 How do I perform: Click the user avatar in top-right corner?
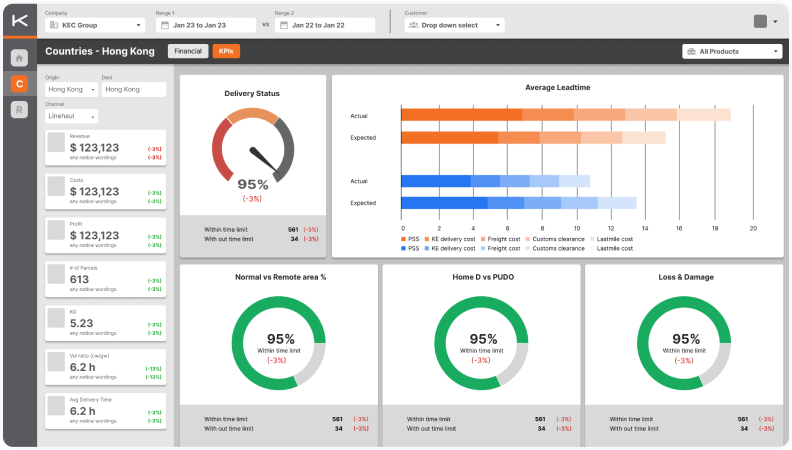point(760,21)
